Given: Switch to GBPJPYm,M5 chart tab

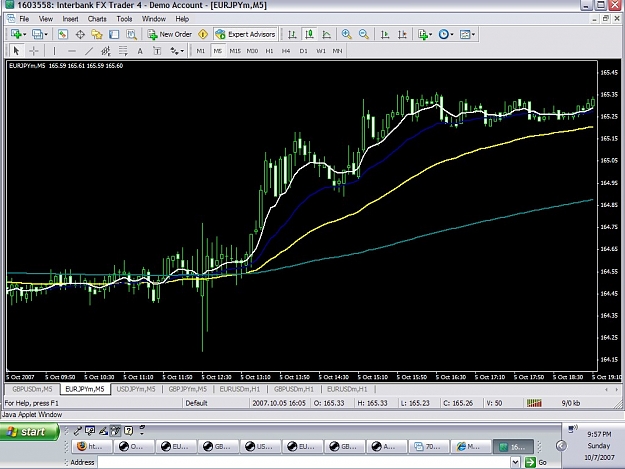Looking at the screenshot, I should pos(188,389).
